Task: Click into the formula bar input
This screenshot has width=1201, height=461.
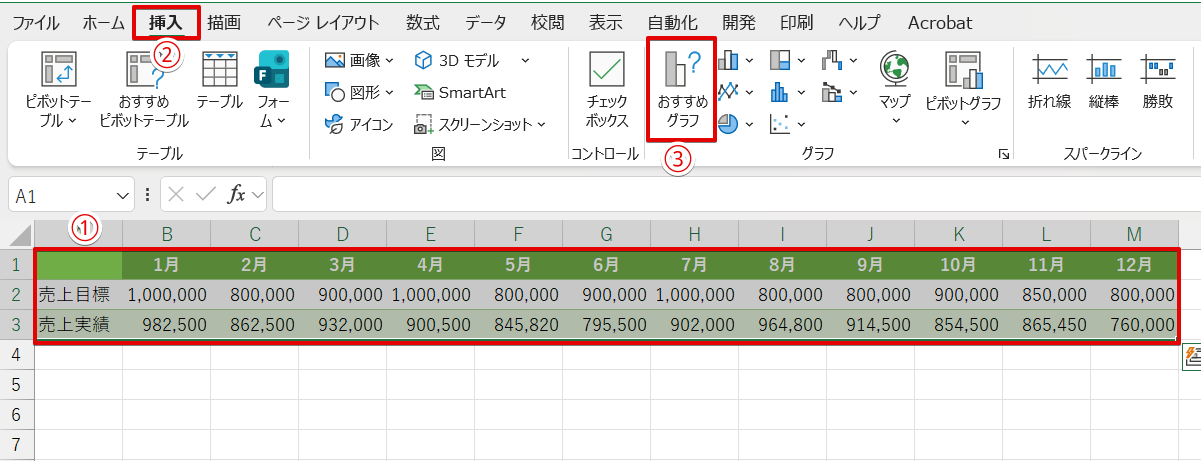Action: coord(735,195)
